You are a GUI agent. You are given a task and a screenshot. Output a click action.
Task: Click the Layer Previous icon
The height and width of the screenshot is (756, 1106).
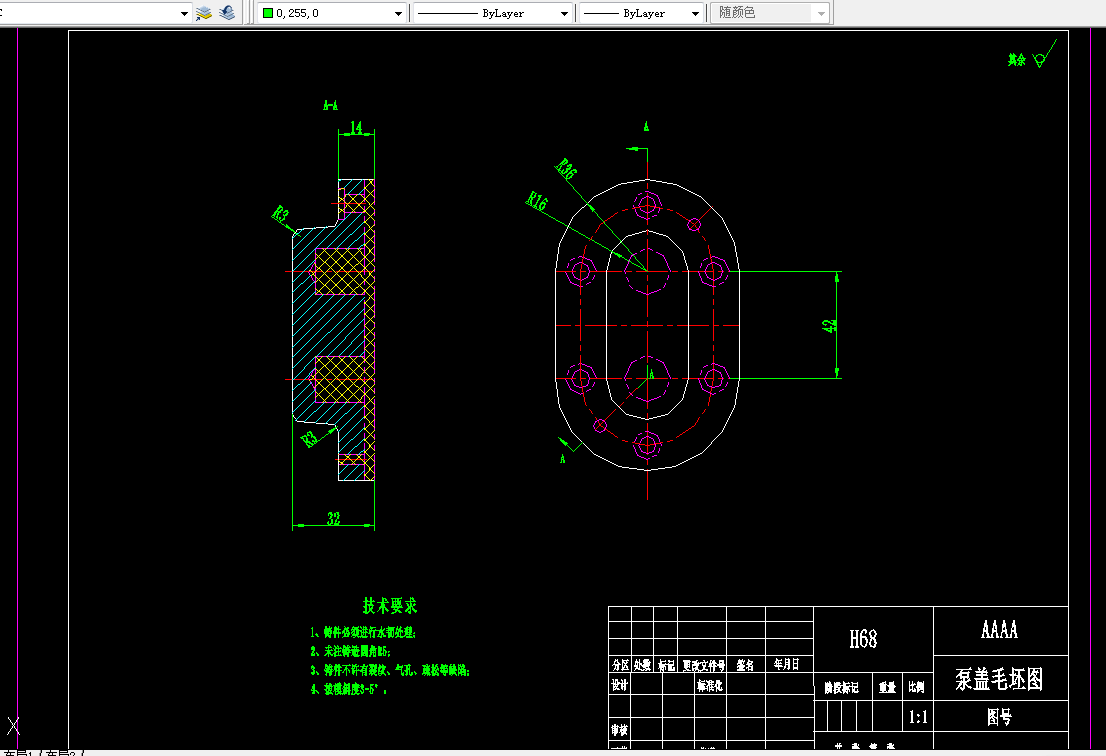pyautogui.click(x=227, y=13)
